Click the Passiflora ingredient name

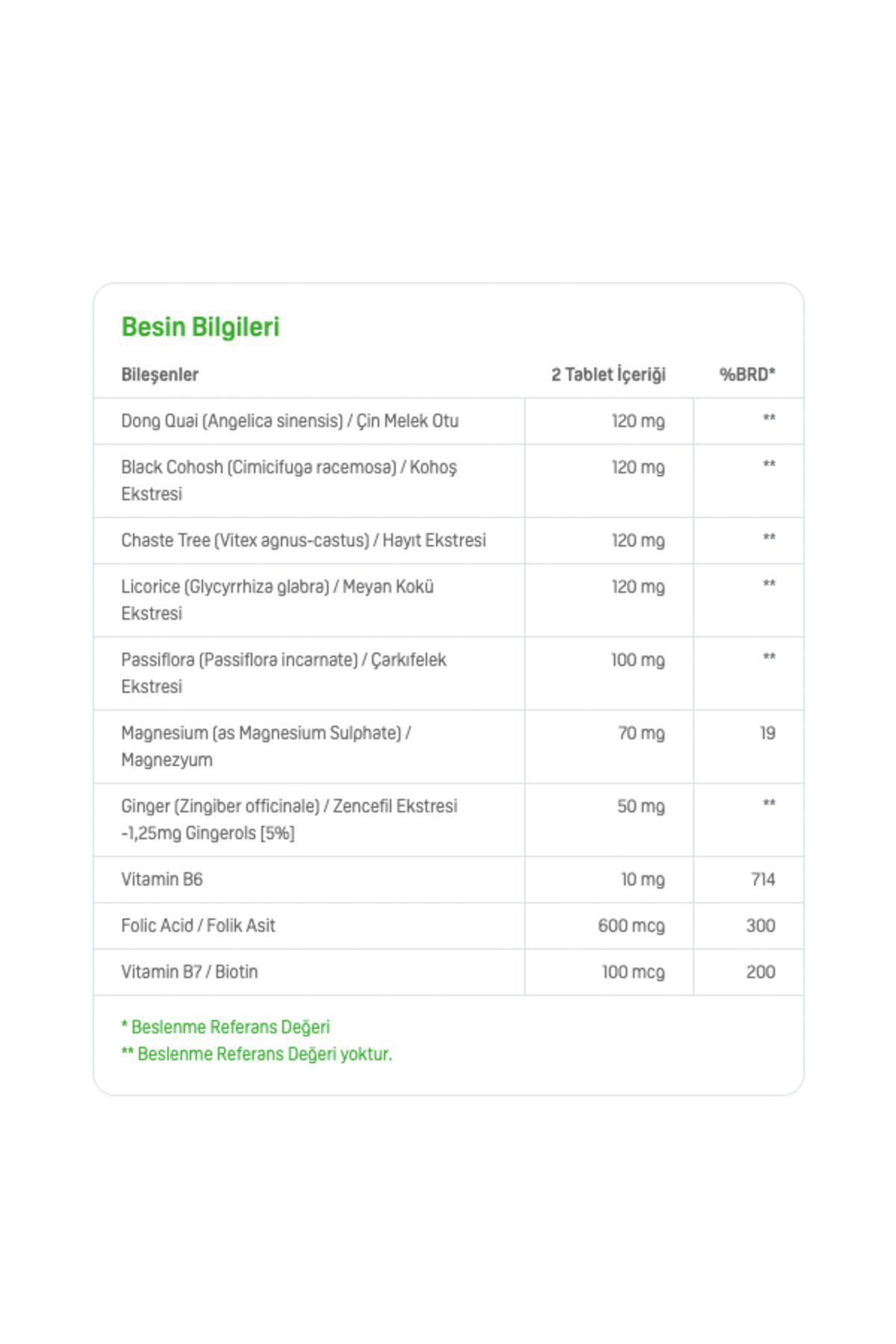(x=283, y=673)
